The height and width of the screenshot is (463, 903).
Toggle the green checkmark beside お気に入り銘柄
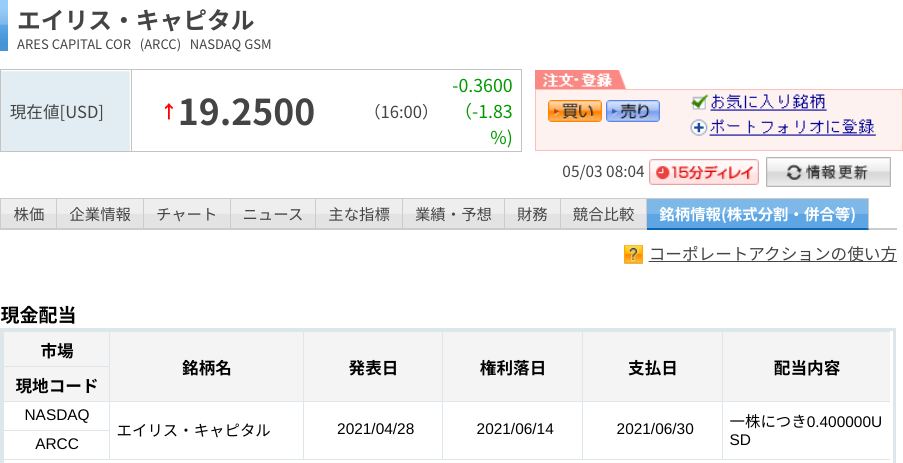(699, 103)
